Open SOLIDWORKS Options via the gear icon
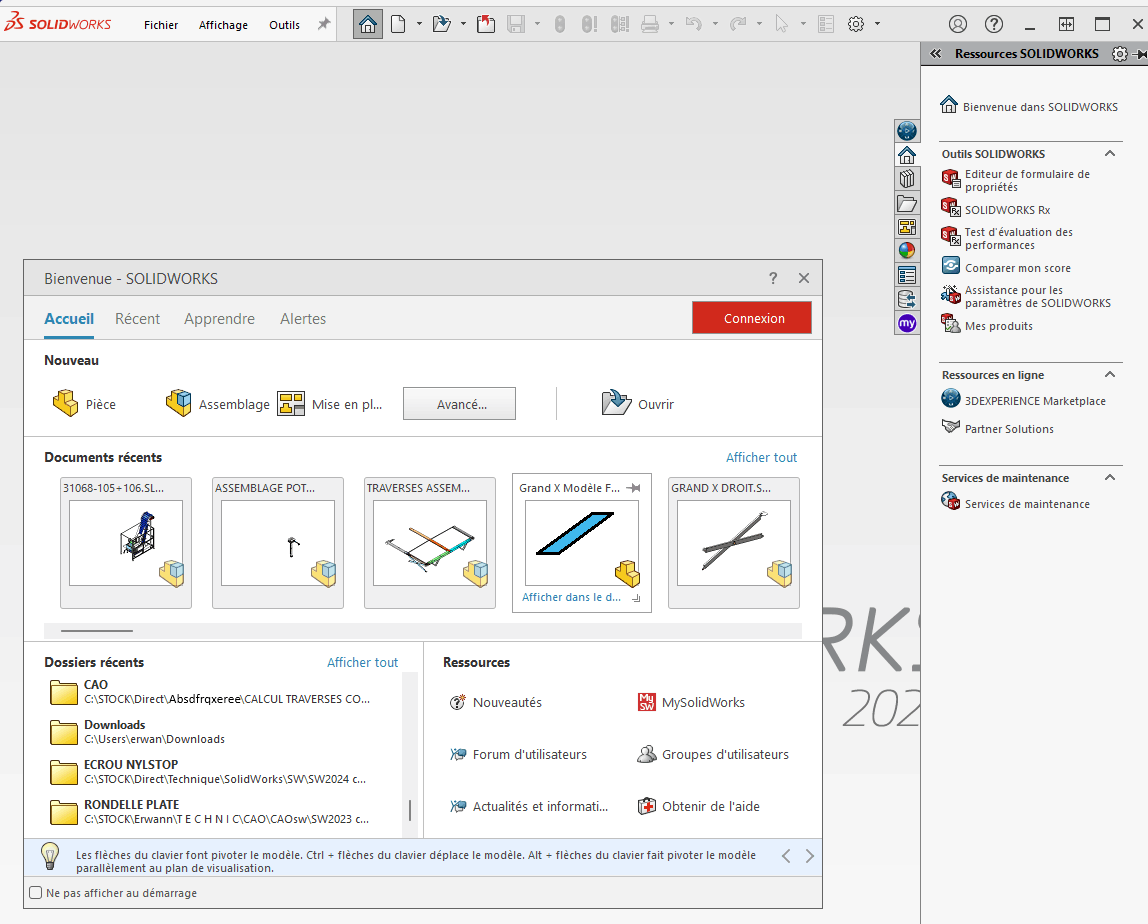Viewport: 1148px width, 924px height. tap(857, 24)
